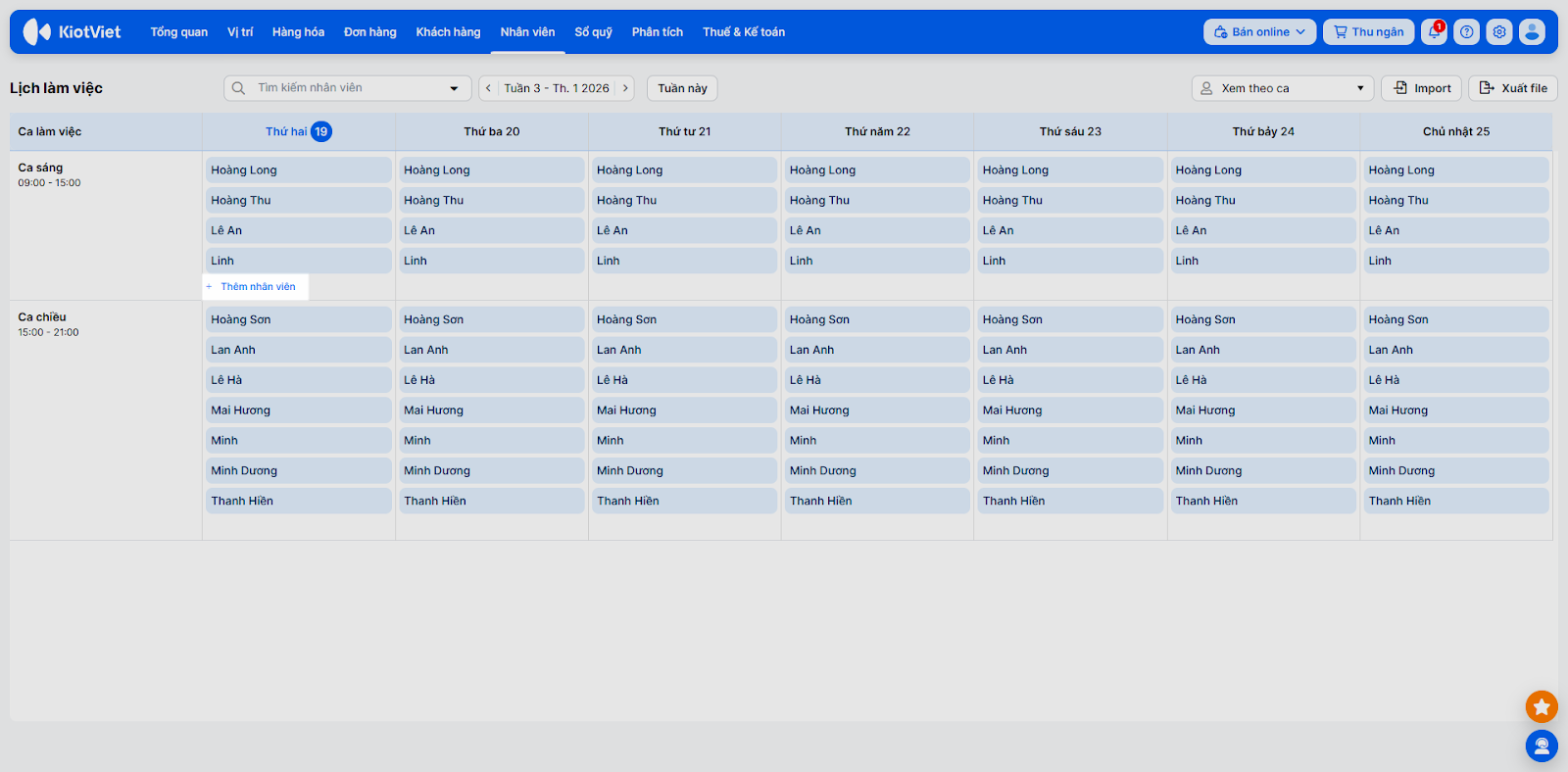This screenshot has width=1568, height=772.
Task: Click Hoàng Thu on Thứ sáu
Action: pos(1070,201)
